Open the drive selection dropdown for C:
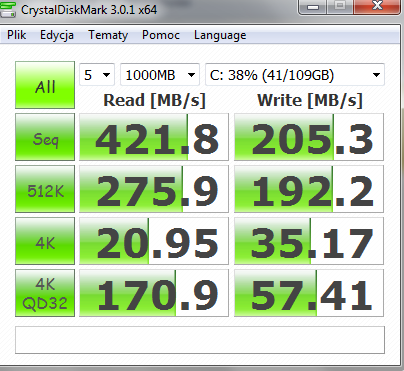 tap(295, 75)
